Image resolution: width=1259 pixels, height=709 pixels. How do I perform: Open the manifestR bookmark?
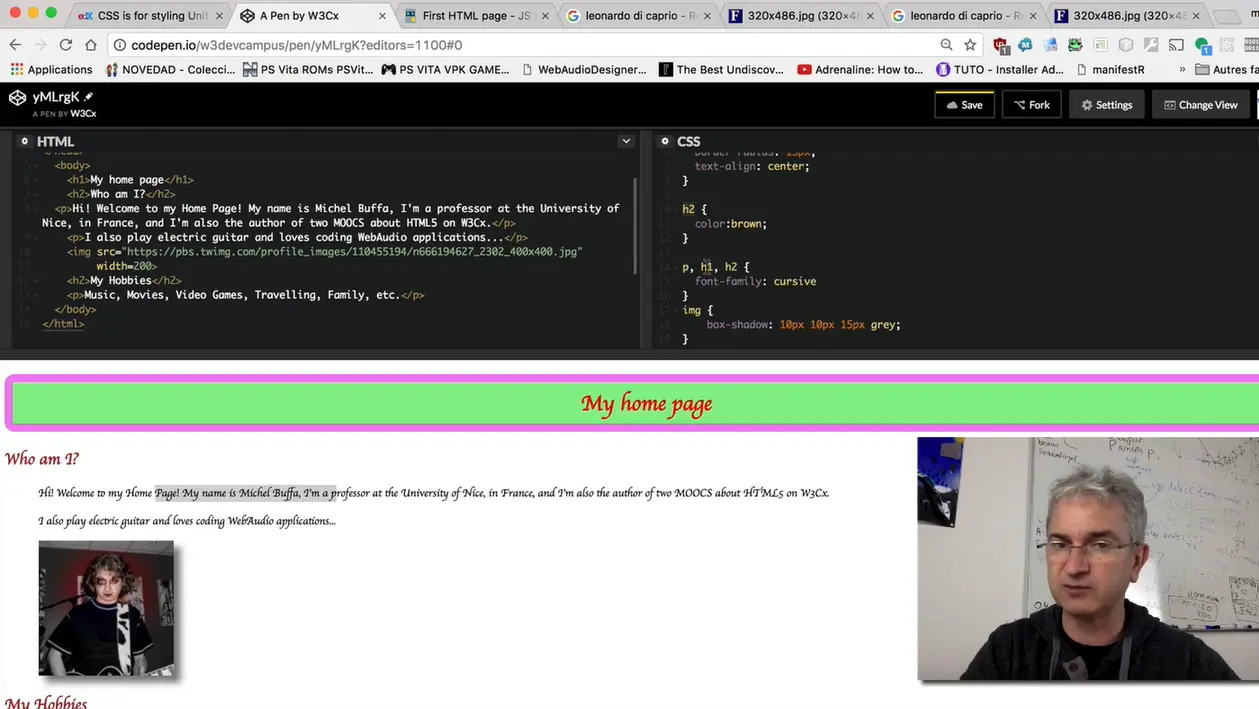(x=1110, y=69)
